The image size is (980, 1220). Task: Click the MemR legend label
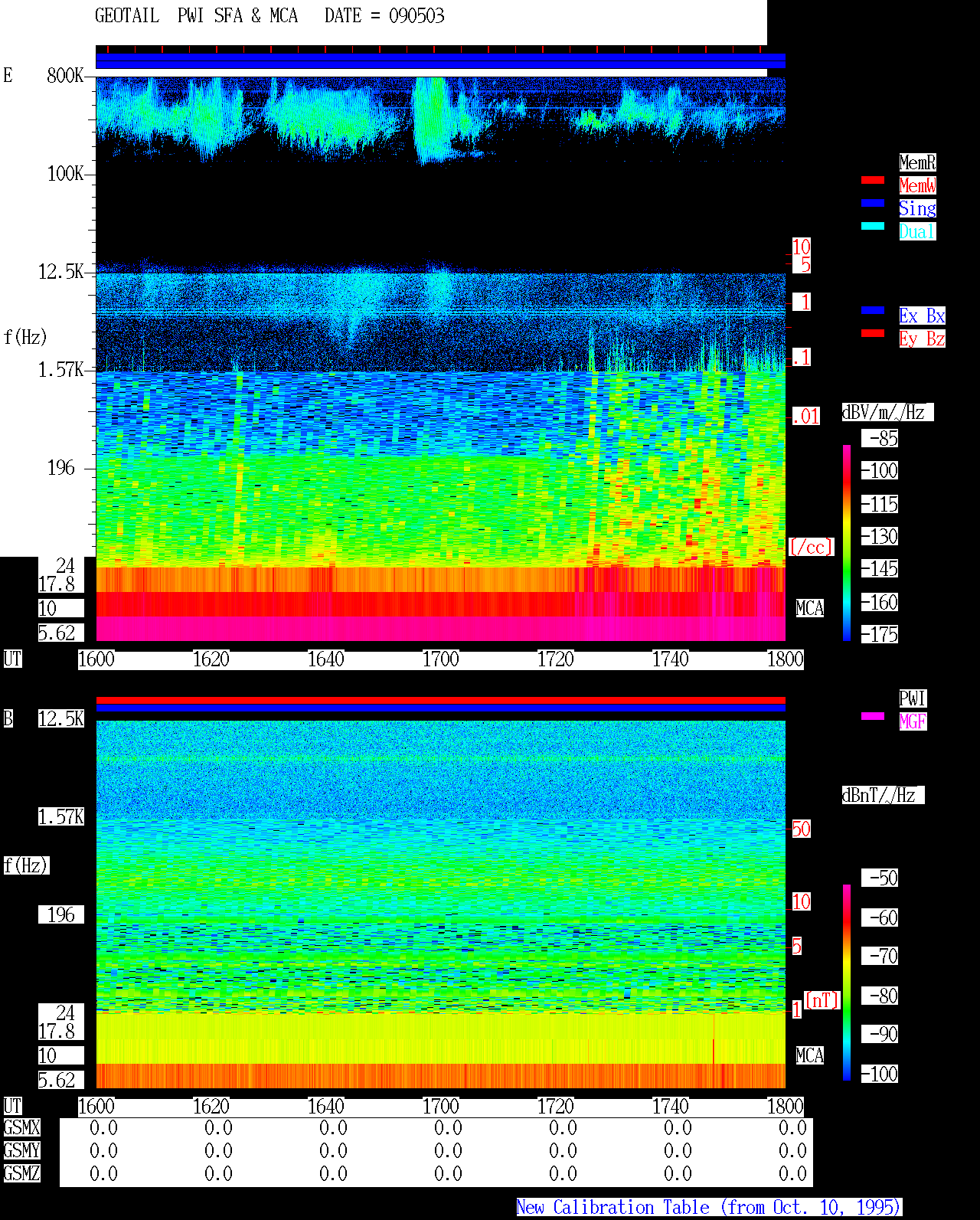[x=917, y=162]
